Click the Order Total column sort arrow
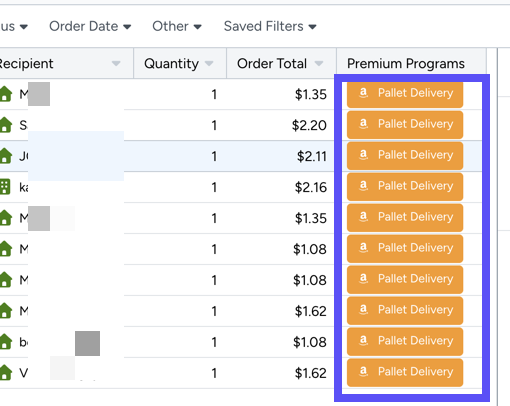 pos(319,63)
